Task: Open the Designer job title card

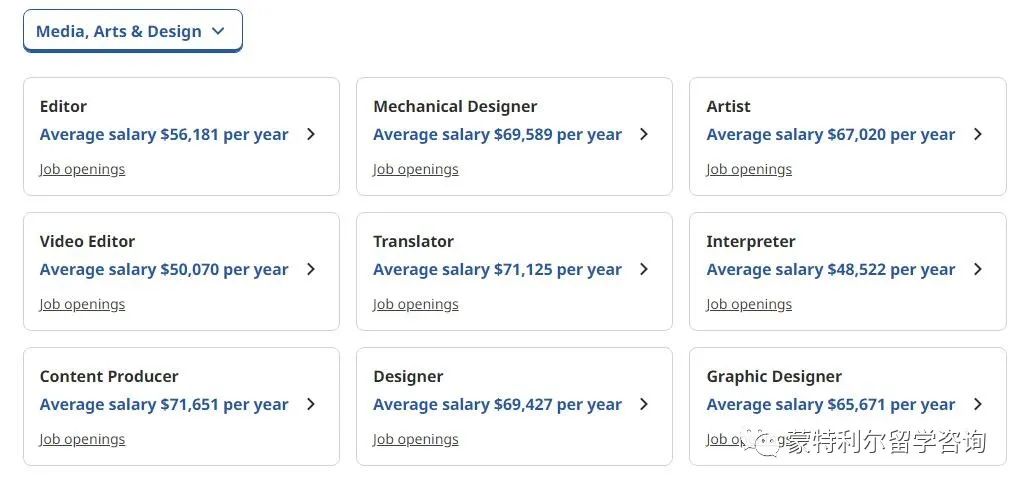Action: (514, 406)
